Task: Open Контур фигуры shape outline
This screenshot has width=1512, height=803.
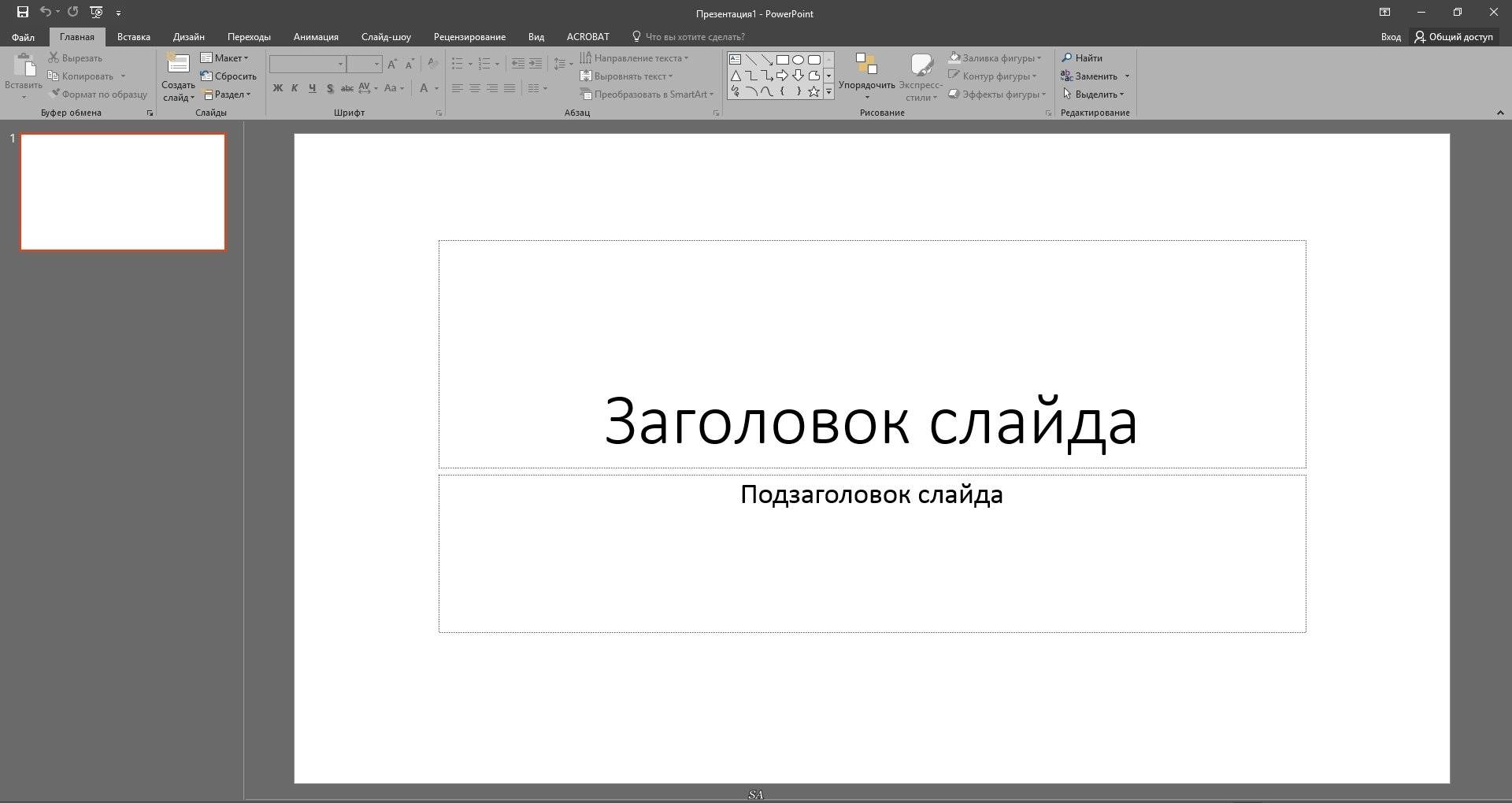Action: [x=993, y=76]
